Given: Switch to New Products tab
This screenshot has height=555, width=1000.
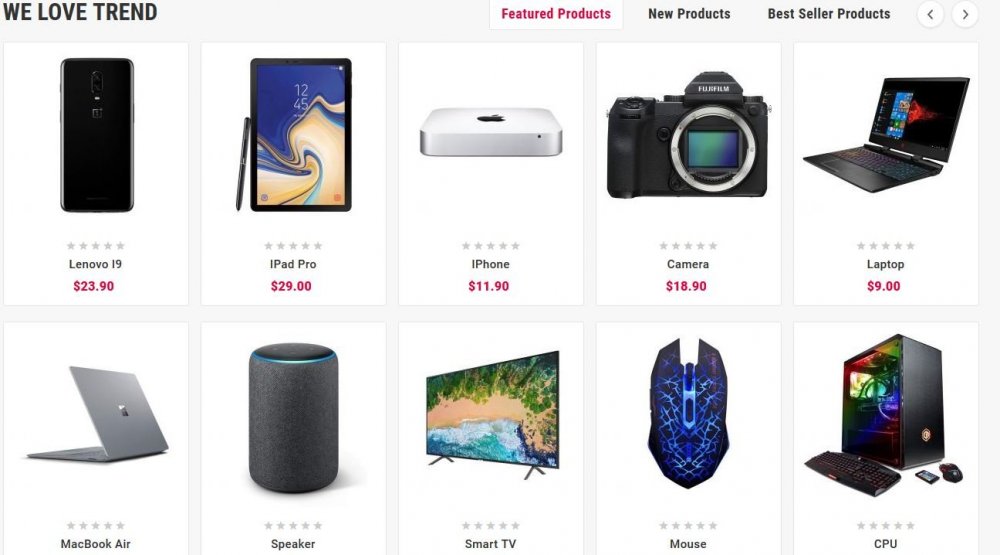Looking at the screenshot, I should point(689,14).
